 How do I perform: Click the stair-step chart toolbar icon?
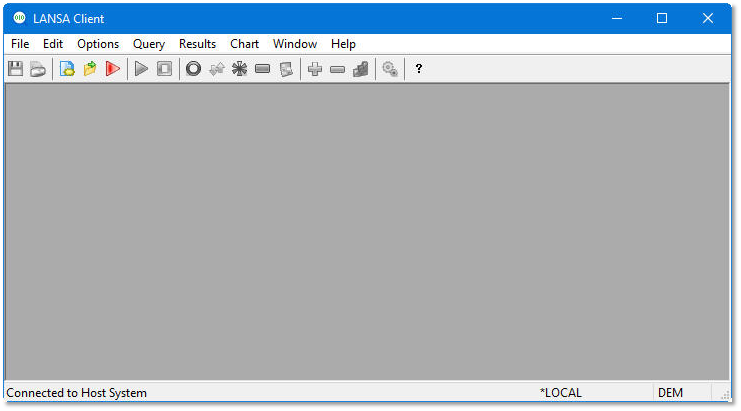click(361, 69)
